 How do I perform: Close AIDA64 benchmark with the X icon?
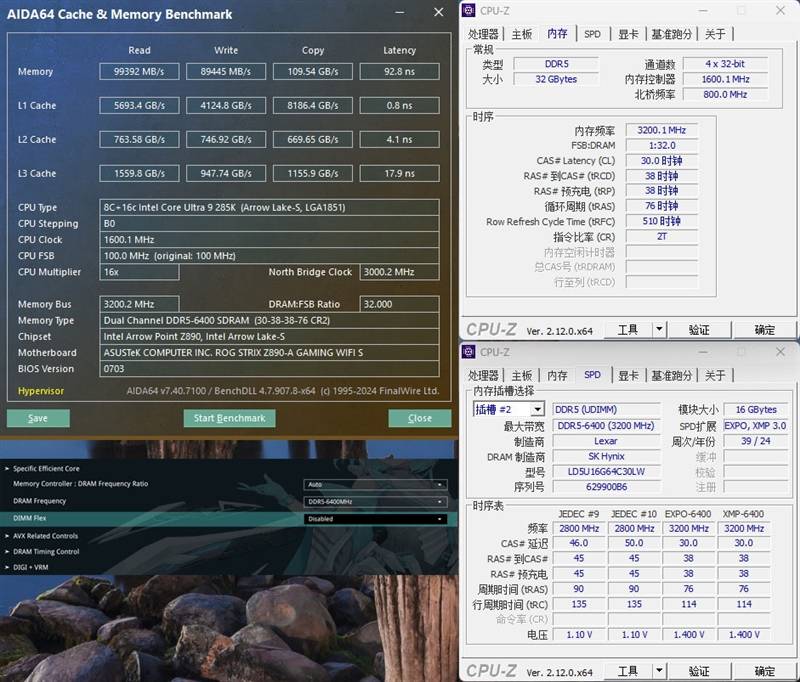438,13
